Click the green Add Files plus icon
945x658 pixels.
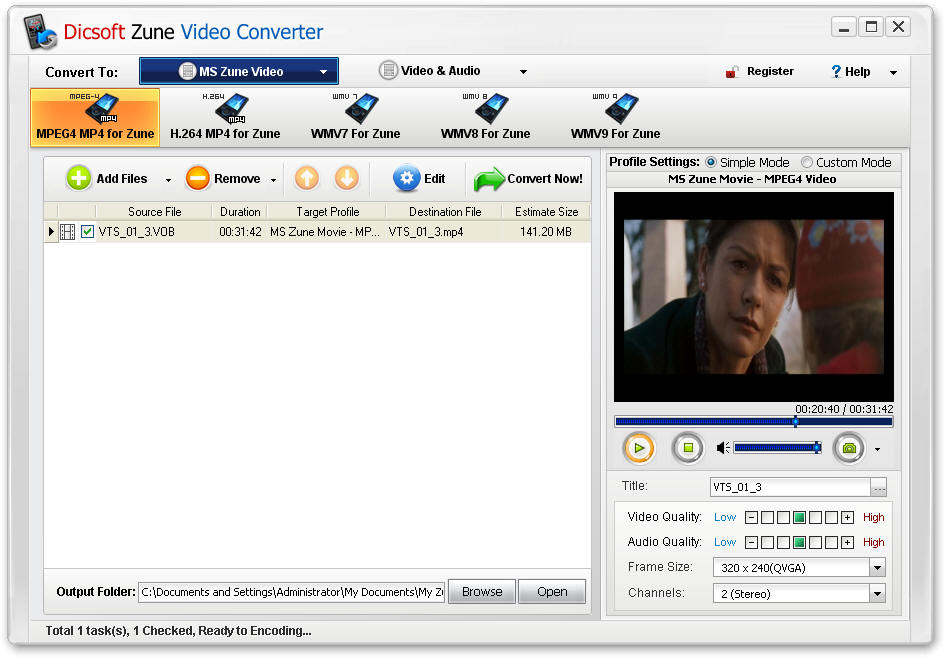click(x=79, y=178)
